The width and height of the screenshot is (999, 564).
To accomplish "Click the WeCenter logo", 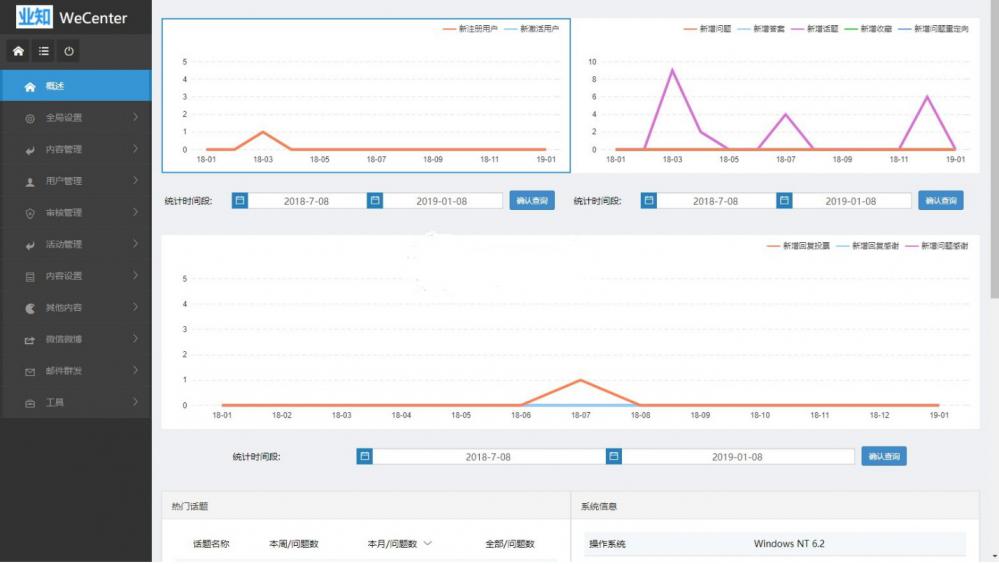I will pyautogui.click(x=71, y=17).
